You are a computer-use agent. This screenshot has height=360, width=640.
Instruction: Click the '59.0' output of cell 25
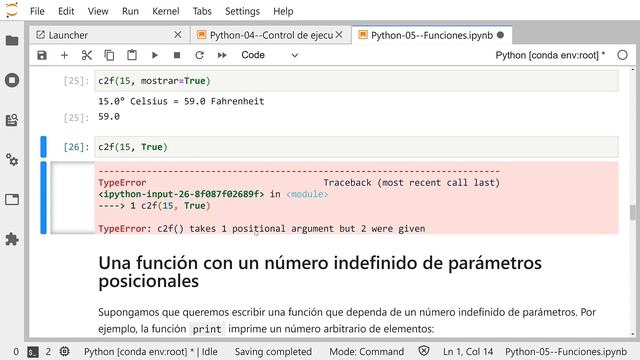109,117
